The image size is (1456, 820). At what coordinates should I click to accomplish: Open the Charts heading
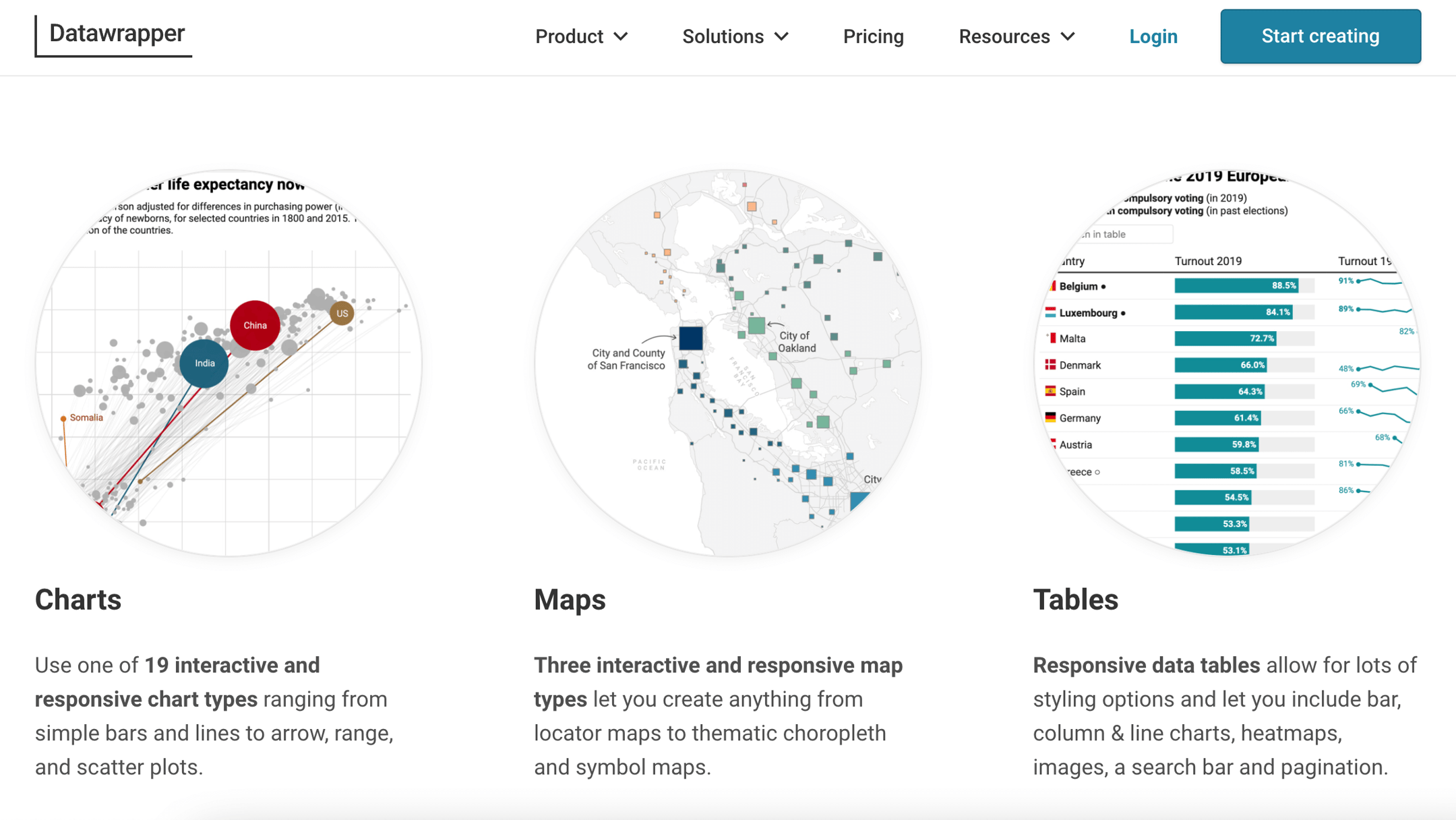click(78, 599)
